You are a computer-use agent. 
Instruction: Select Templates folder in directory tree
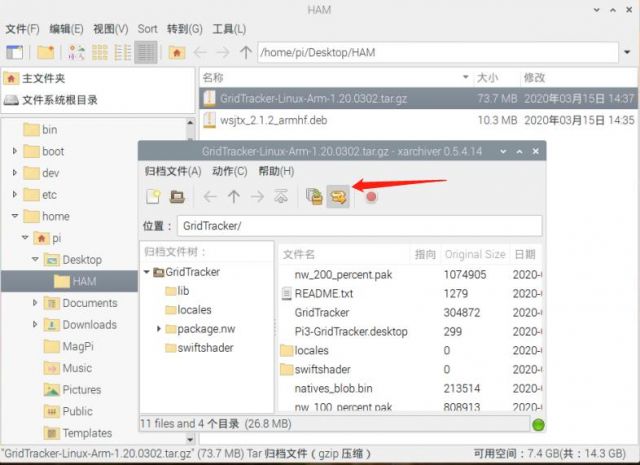tap(78, 433)
